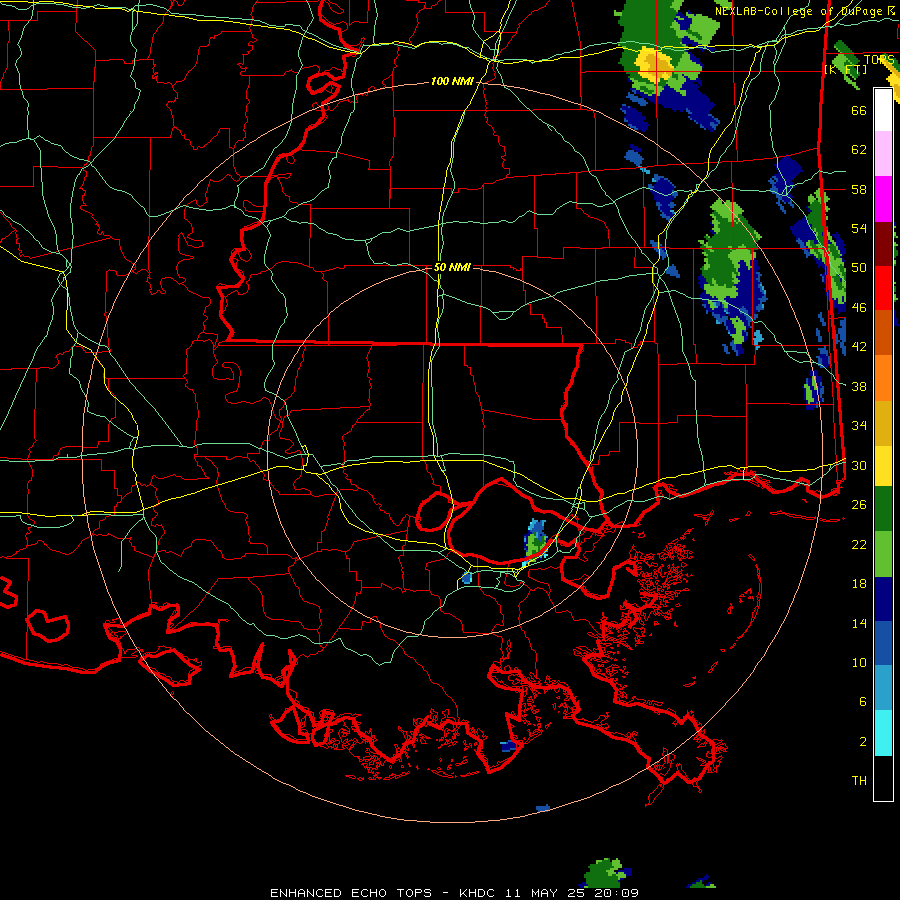Click the dark green legend swatch
The height and width of the screenshot is (900, 900).
883,509
